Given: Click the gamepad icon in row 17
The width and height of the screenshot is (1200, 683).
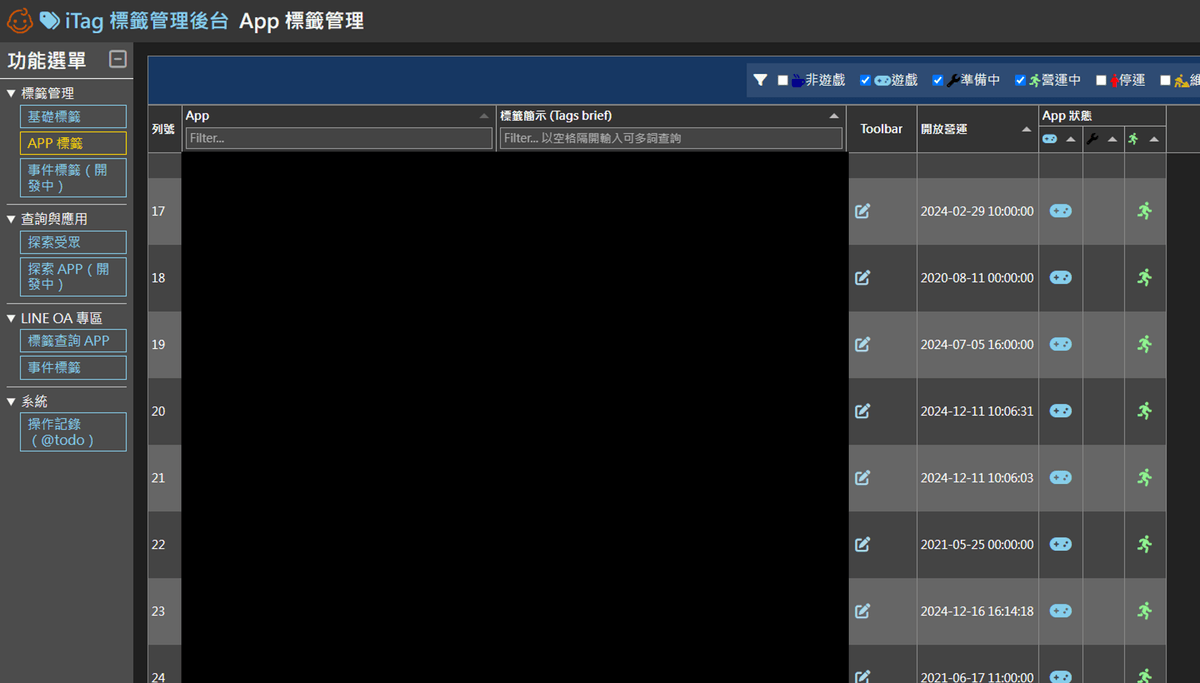Looking at the screenshot, I should coord(1060,211).
